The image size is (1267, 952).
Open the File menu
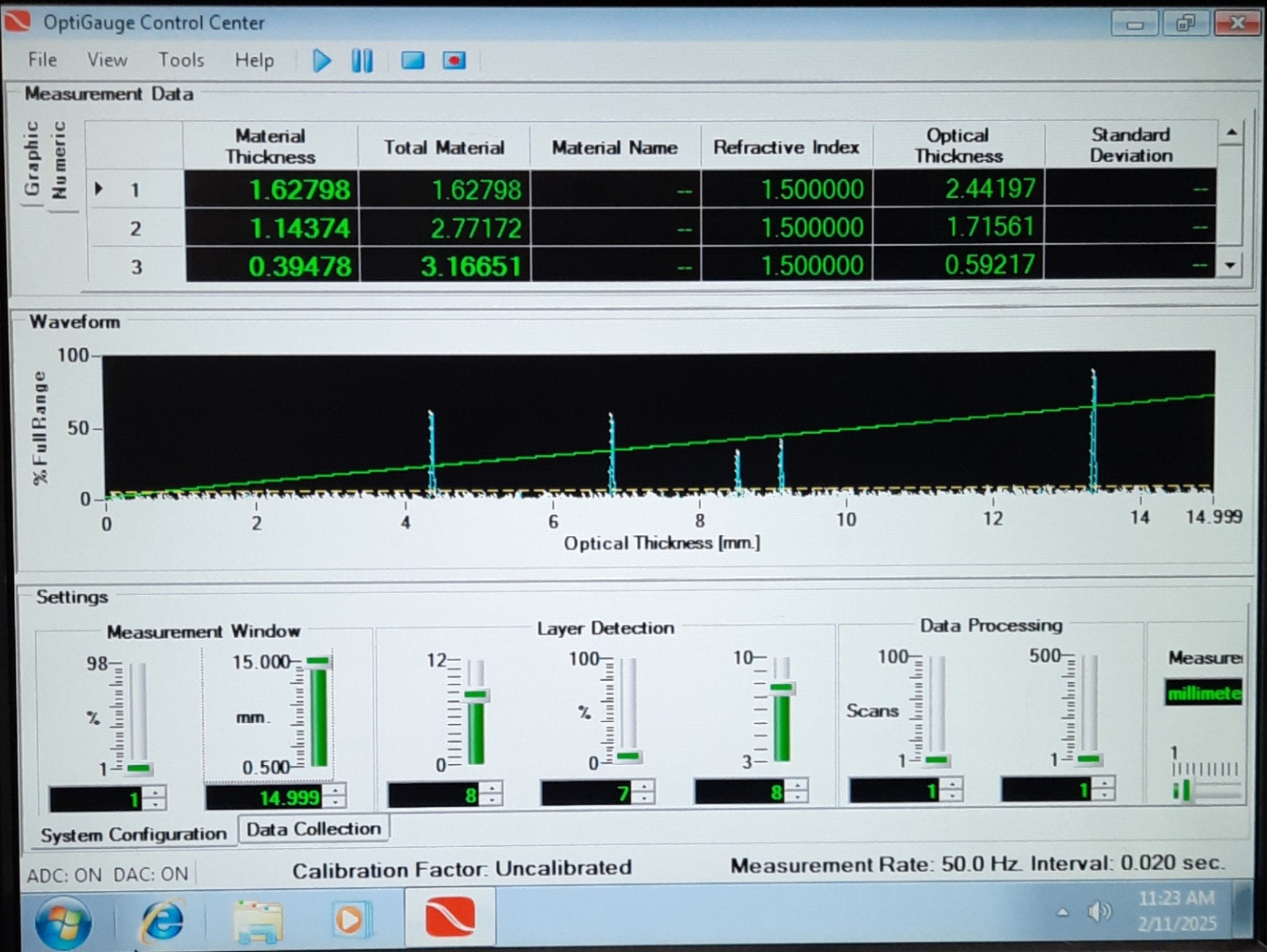click(42, 60)
